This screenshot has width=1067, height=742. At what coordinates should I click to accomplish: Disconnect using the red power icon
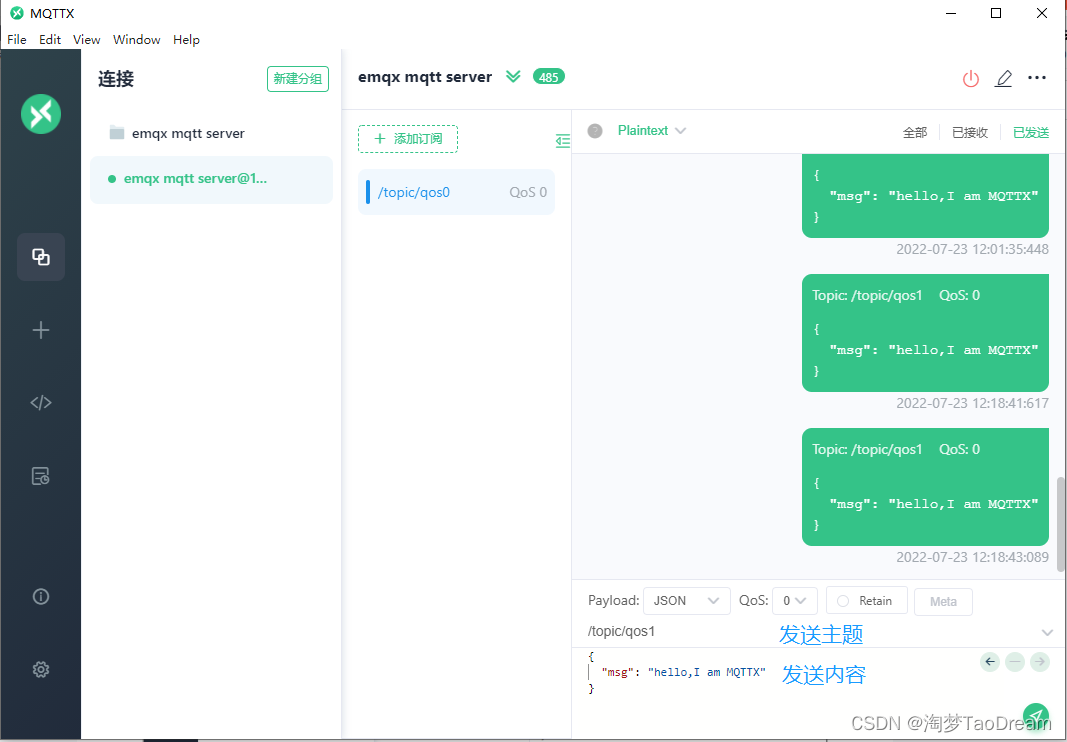pyautogui.click(x=970, y=79)
